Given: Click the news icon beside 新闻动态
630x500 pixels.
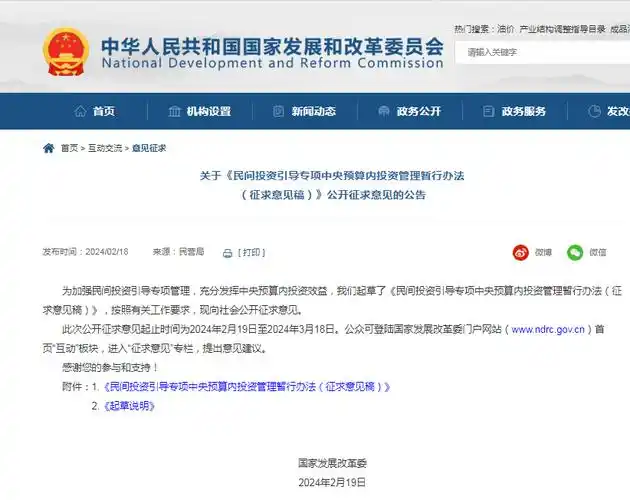Looking at the screenshot, I should click(278, 111).
